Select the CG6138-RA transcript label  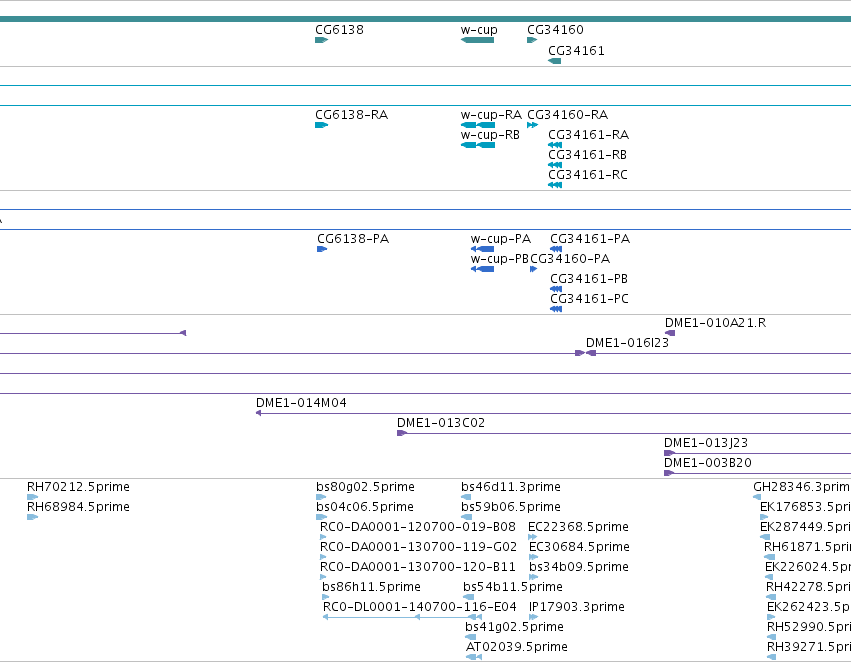tap(352, 115)
